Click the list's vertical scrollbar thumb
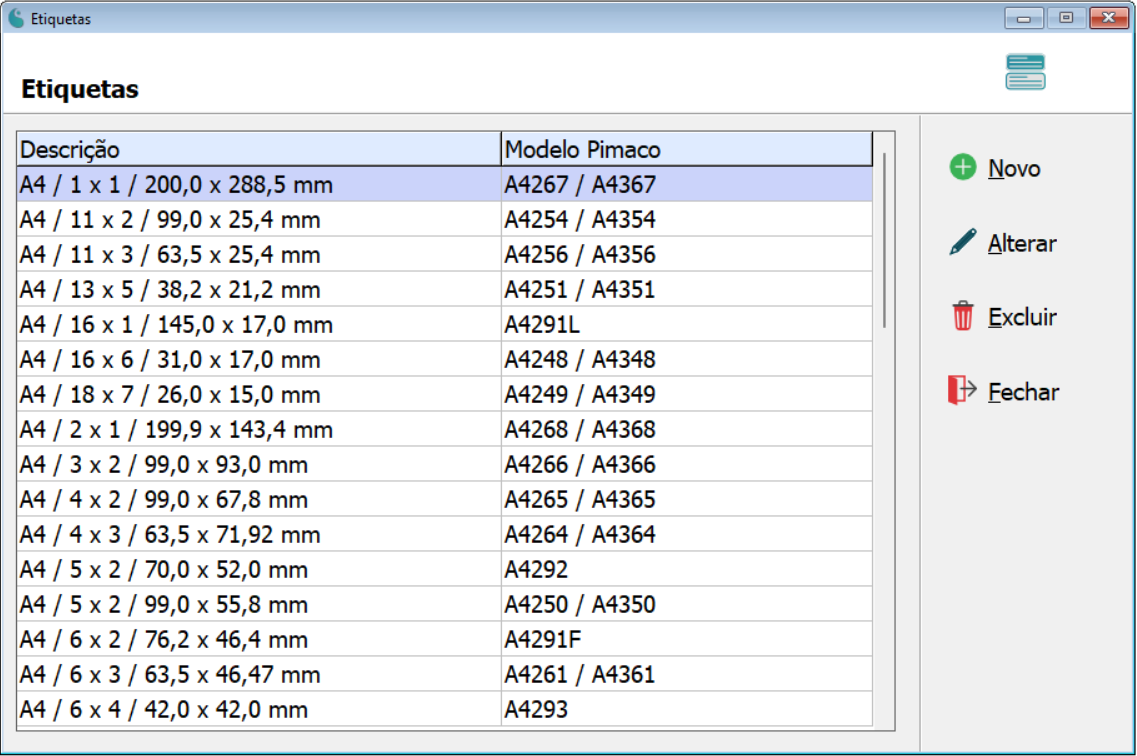 click(884, 240)
